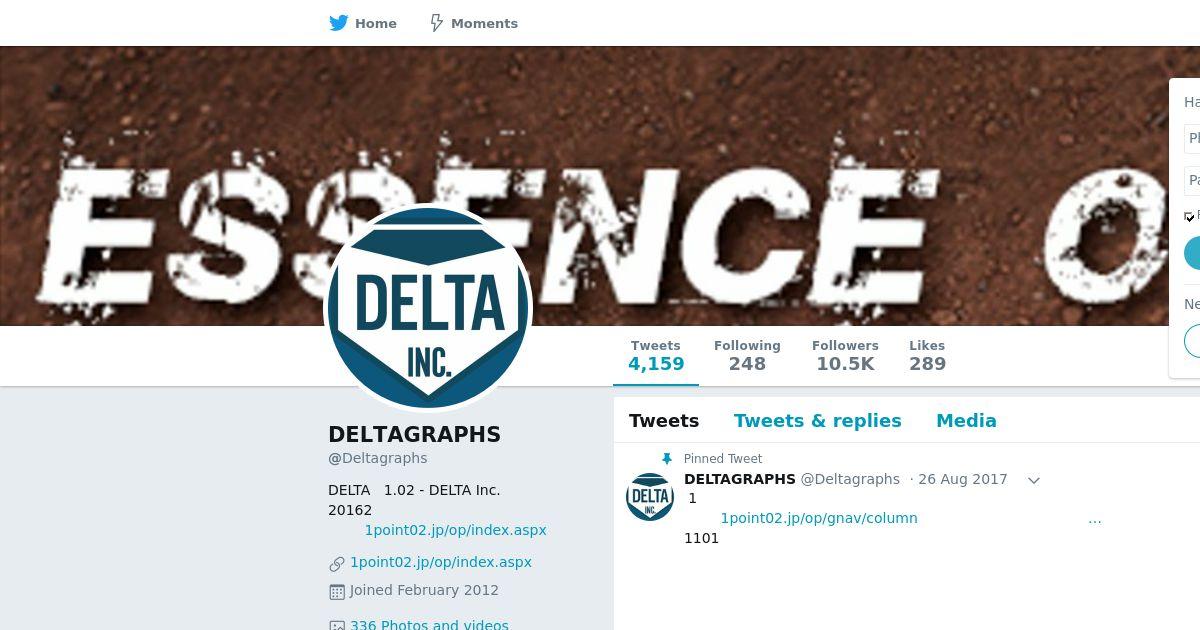This screenshot has width=1200, height=630.
Task: Open the 289 Likes page
Action: 927,356
